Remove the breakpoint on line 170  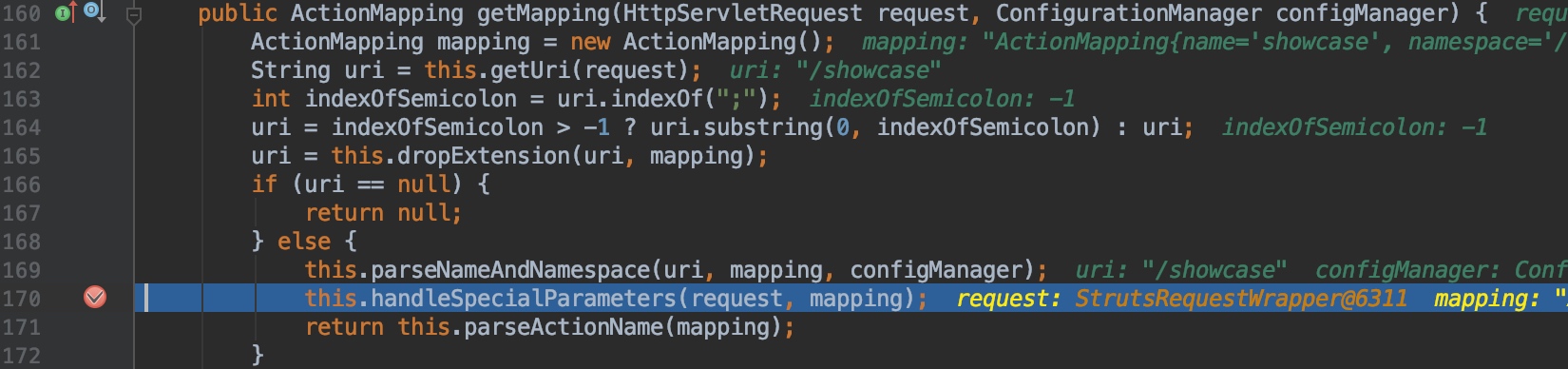(x=95, y=298)
